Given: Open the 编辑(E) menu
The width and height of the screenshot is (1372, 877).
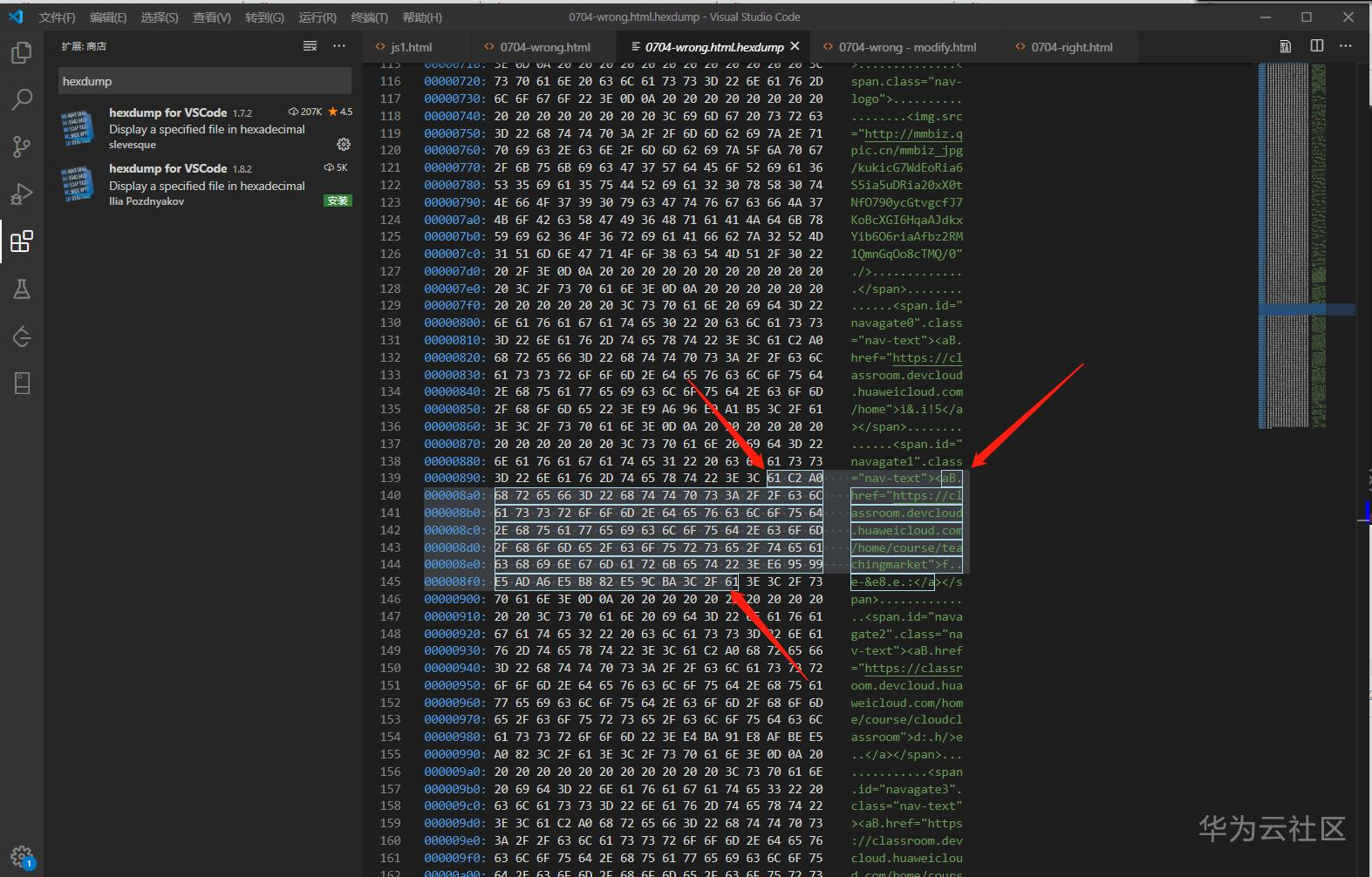Looking at the screenshot, I should 108,17.
